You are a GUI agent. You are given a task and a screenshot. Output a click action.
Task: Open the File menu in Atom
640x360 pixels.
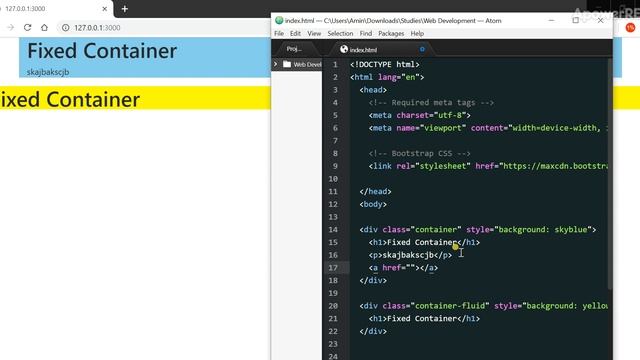tap(279, 33)
